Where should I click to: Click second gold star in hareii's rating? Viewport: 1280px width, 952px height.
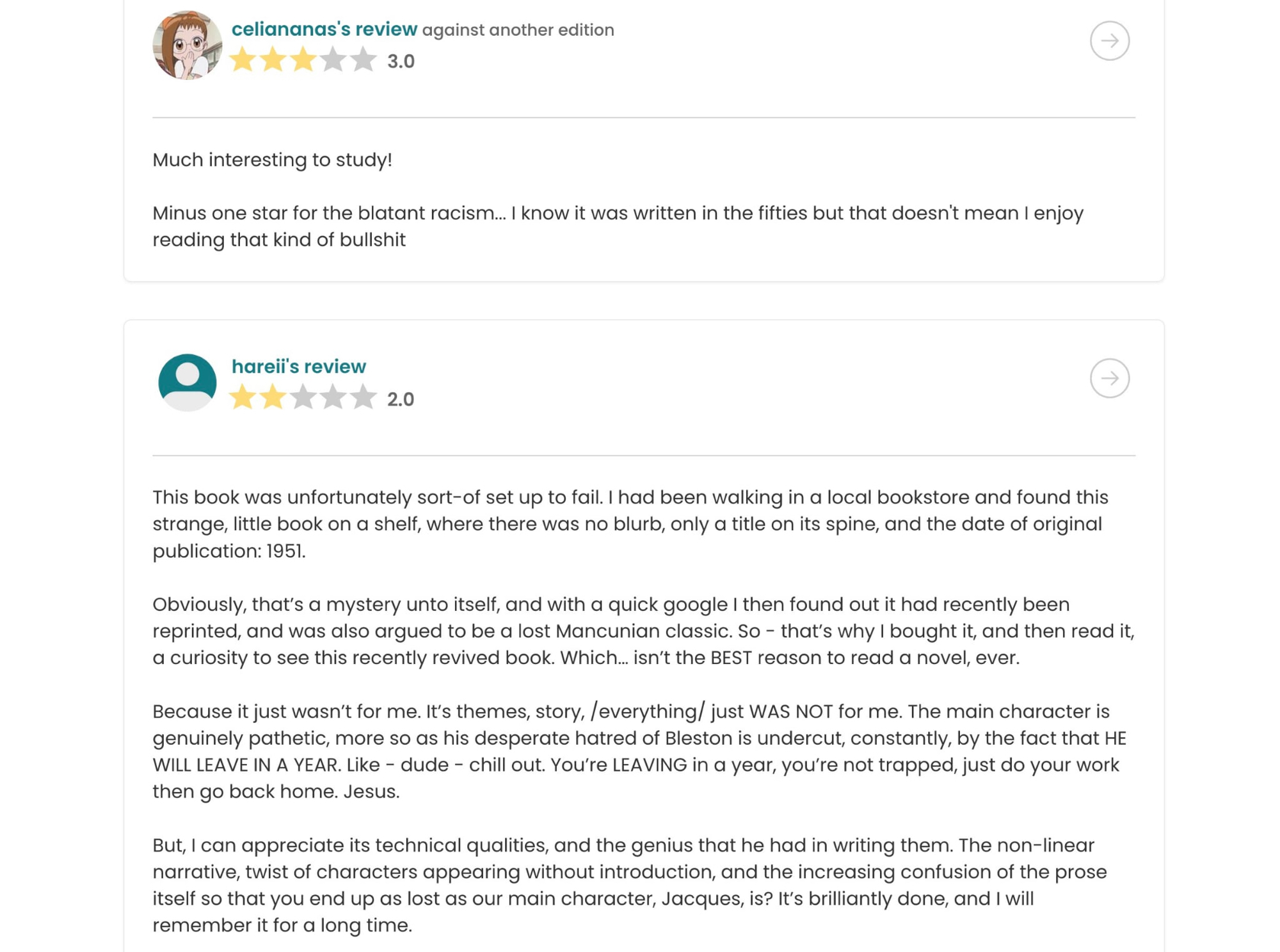pyautogui.click(x=273, y=398)
